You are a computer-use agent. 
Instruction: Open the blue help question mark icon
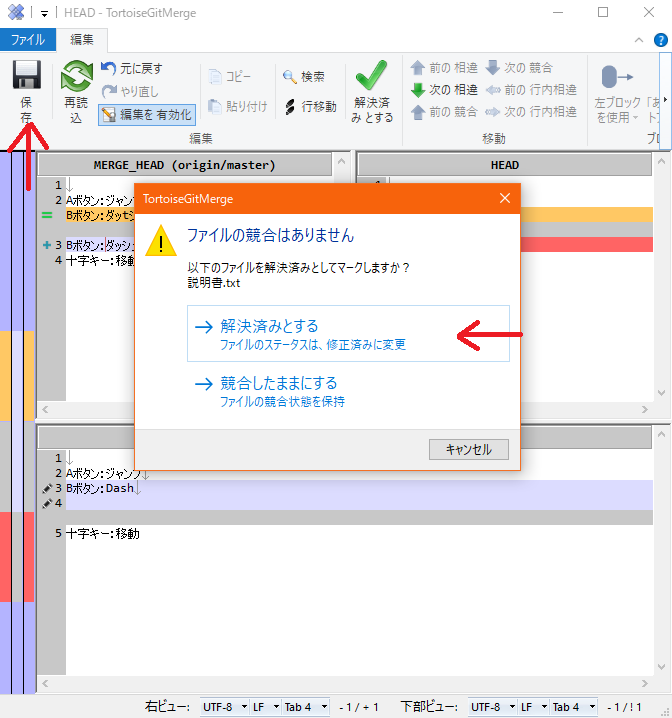(x=661, y=40)
